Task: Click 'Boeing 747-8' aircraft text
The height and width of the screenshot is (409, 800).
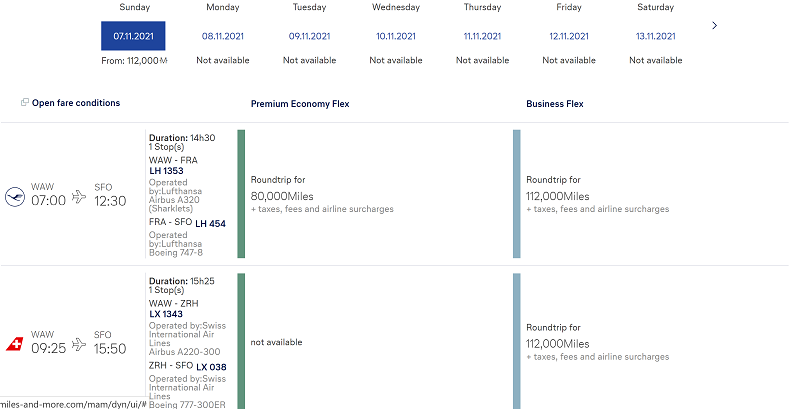Action: (176, 252)
